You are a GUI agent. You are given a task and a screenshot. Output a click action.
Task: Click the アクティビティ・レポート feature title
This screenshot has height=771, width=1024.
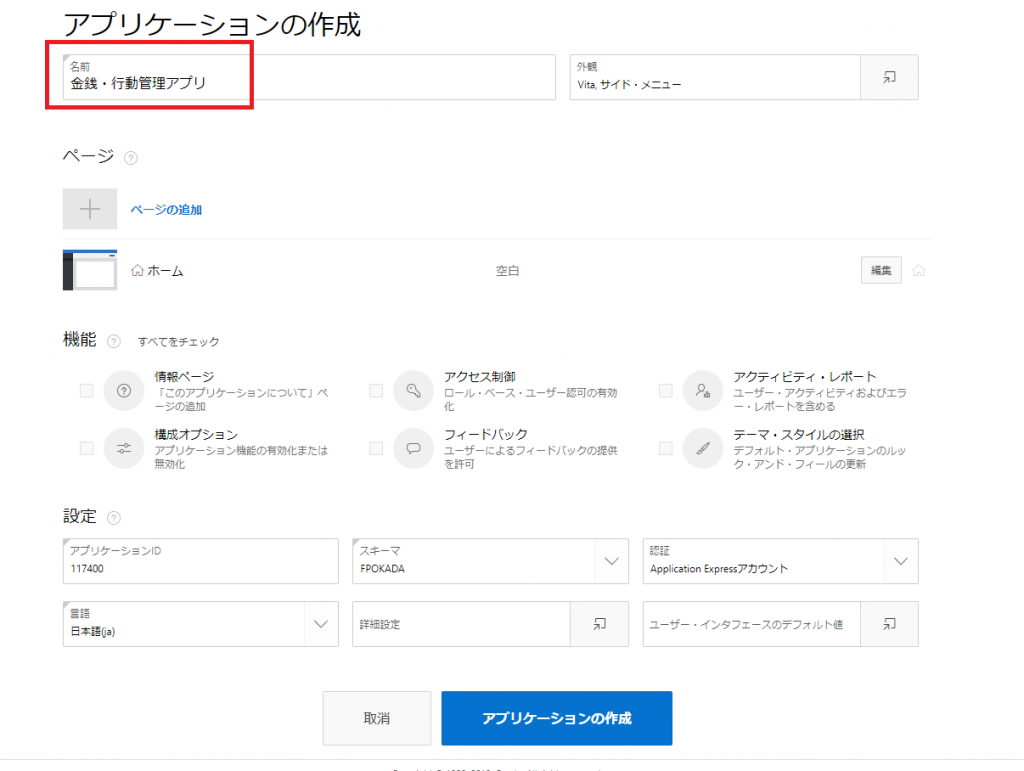805,377
